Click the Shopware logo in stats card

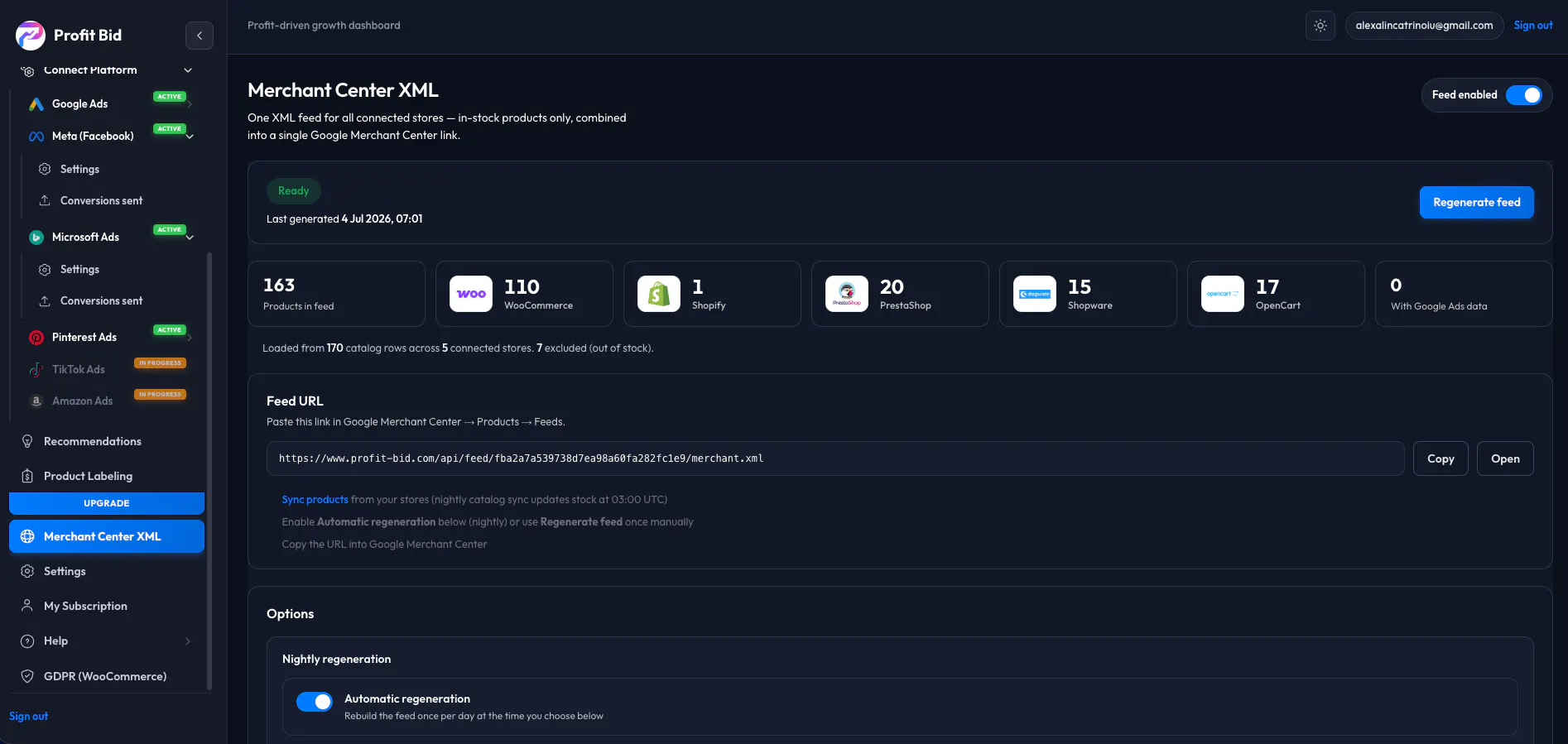[1035, 294]
